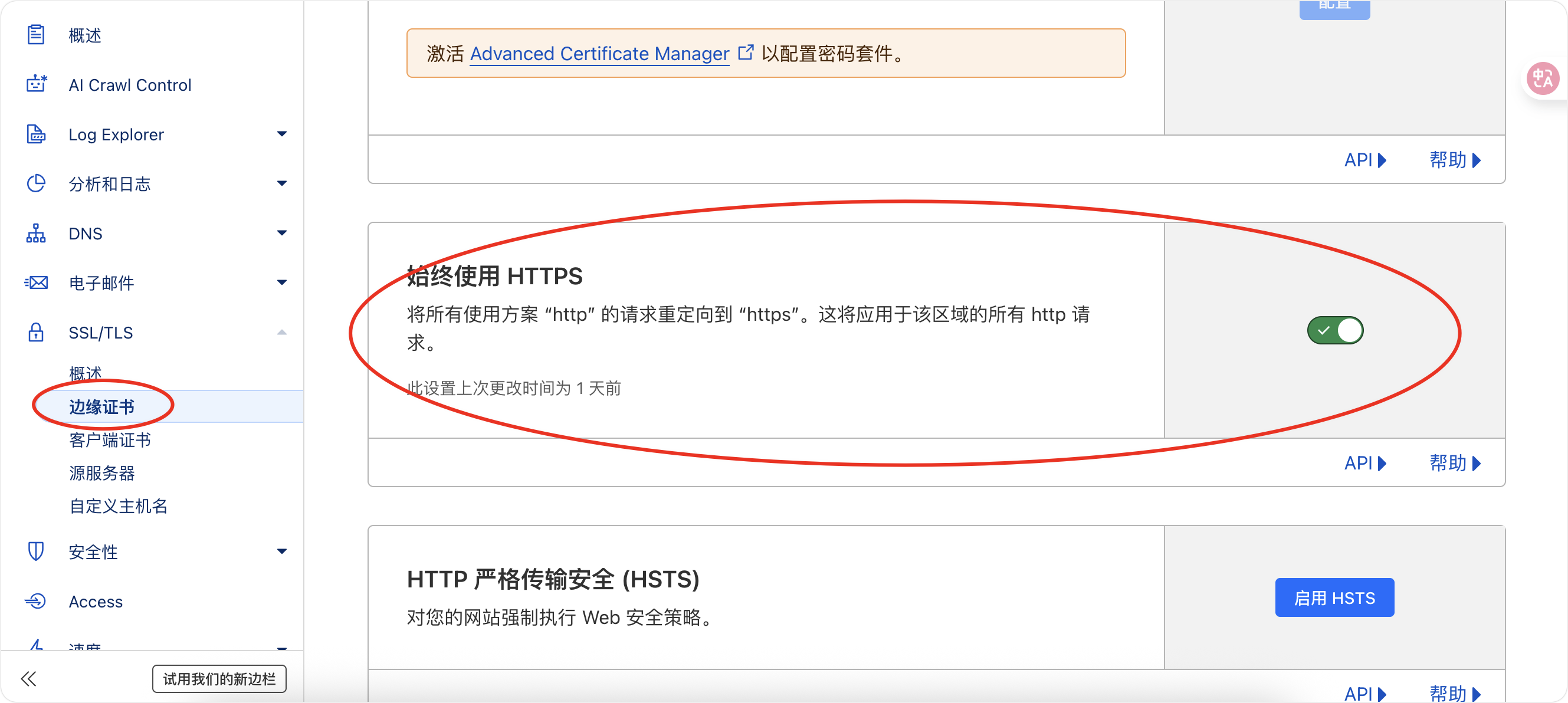
Task: Expand the Log Explorer menu arrow
Action: [282, 134]
